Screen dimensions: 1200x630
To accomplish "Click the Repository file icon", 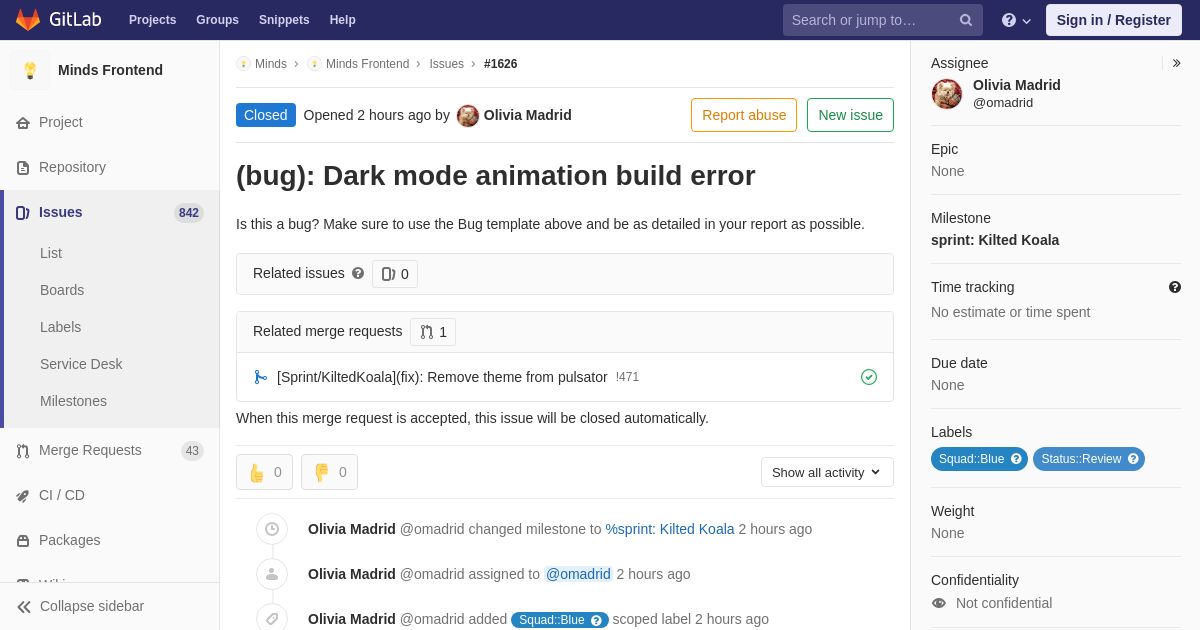I will 23,167.
